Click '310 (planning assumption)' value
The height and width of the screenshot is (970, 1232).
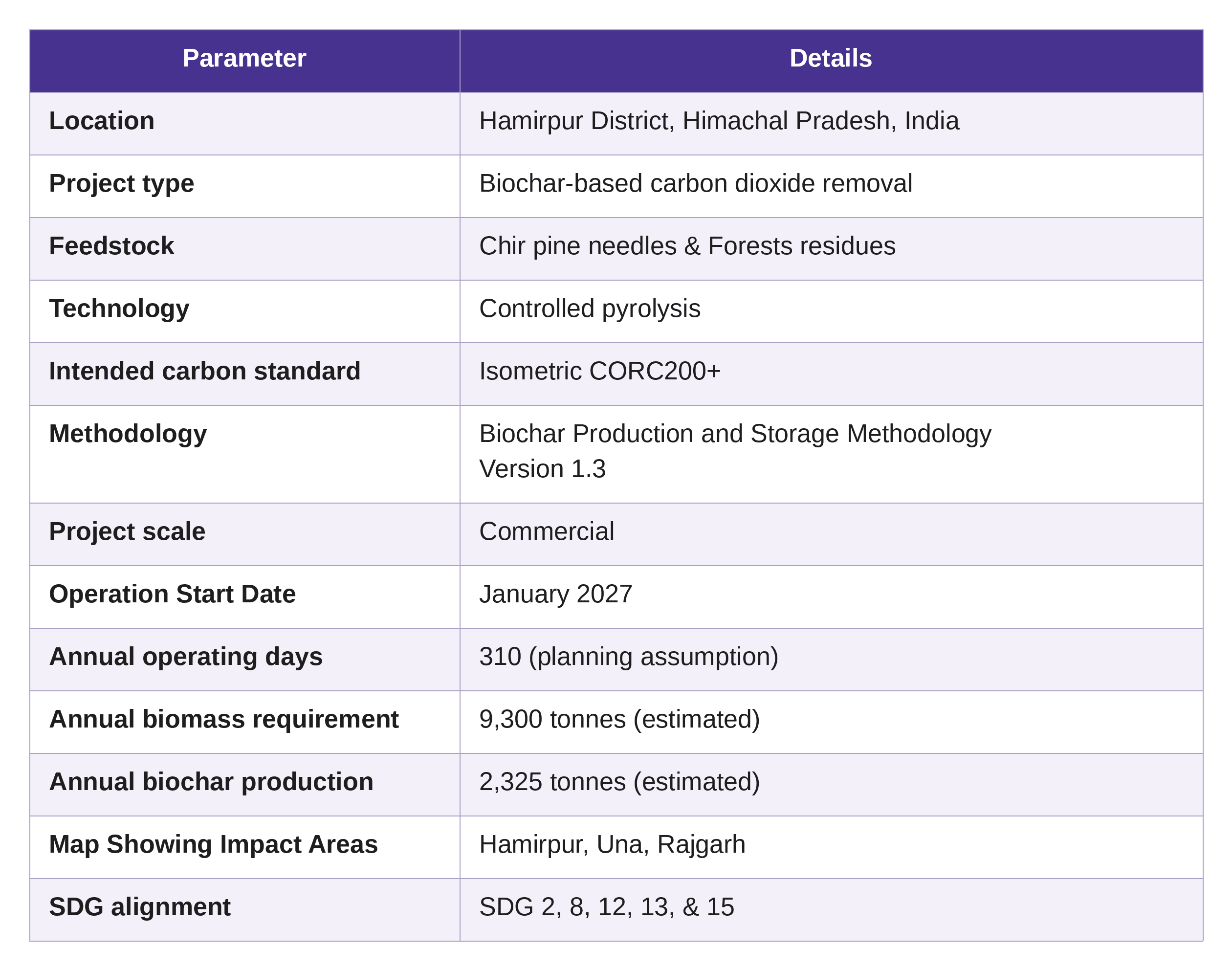(x=629, y=657)
